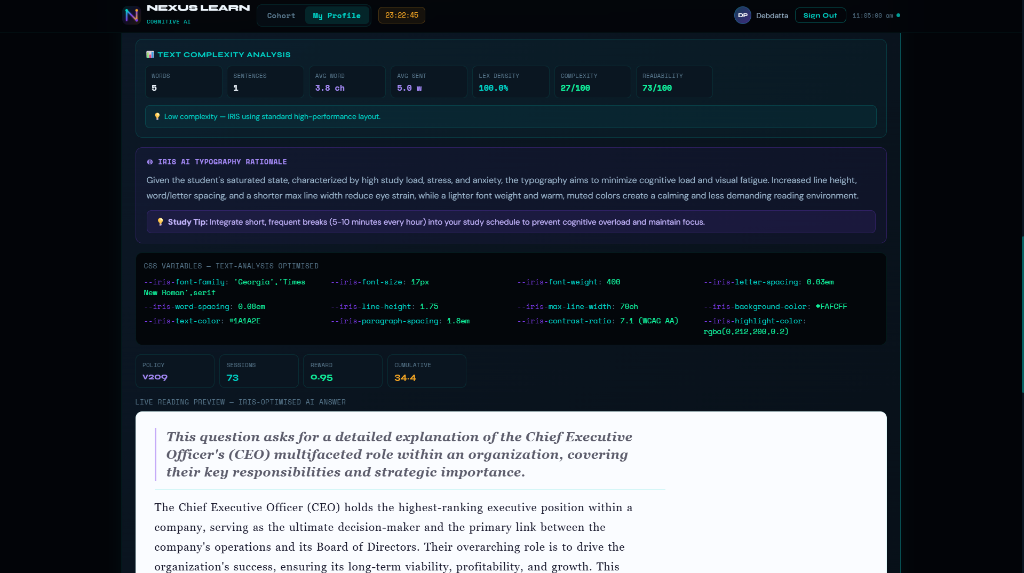Image resolution: width=1024 pixels, height=573 pixels.
Task: Click the Reward value 0.95
Action: coord(321,378)
